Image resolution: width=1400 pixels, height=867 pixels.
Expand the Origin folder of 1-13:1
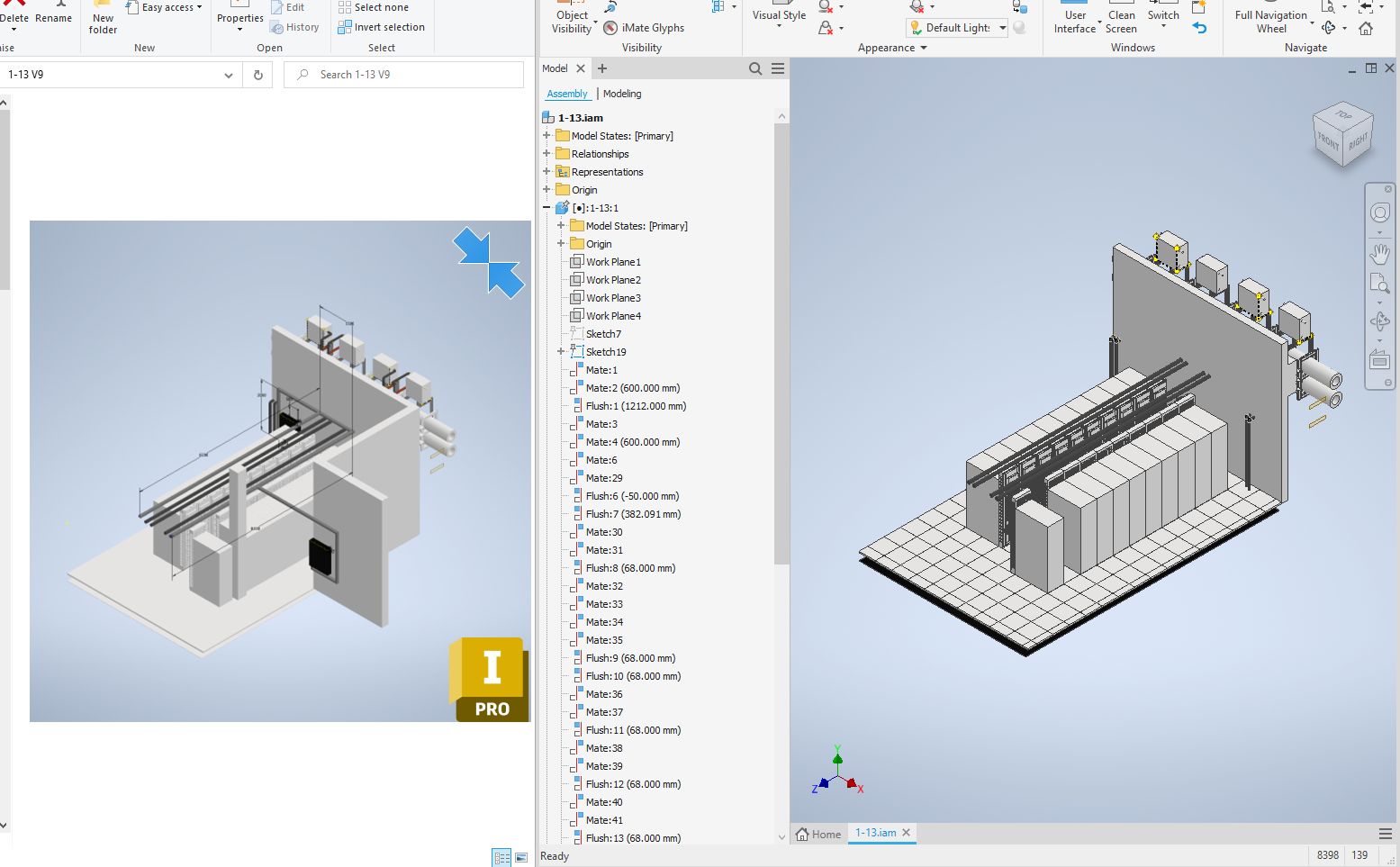pyautogui.click(x=561, y=243)
